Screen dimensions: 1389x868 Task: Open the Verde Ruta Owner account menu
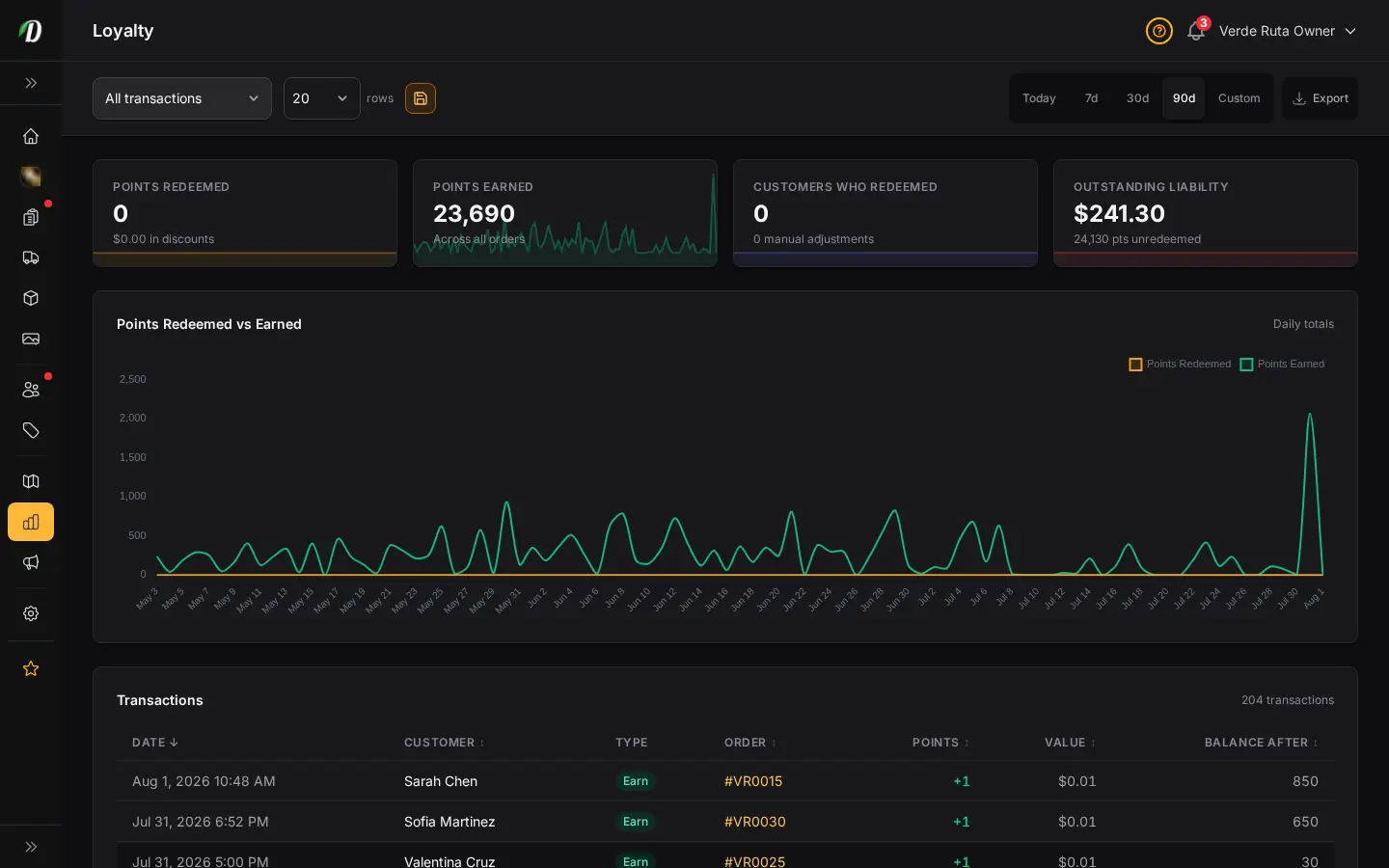point(1288,31)
